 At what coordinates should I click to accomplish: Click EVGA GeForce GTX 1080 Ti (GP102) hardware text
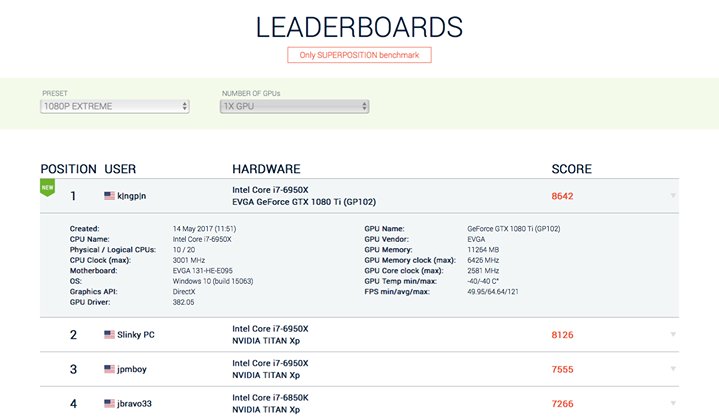304,202
